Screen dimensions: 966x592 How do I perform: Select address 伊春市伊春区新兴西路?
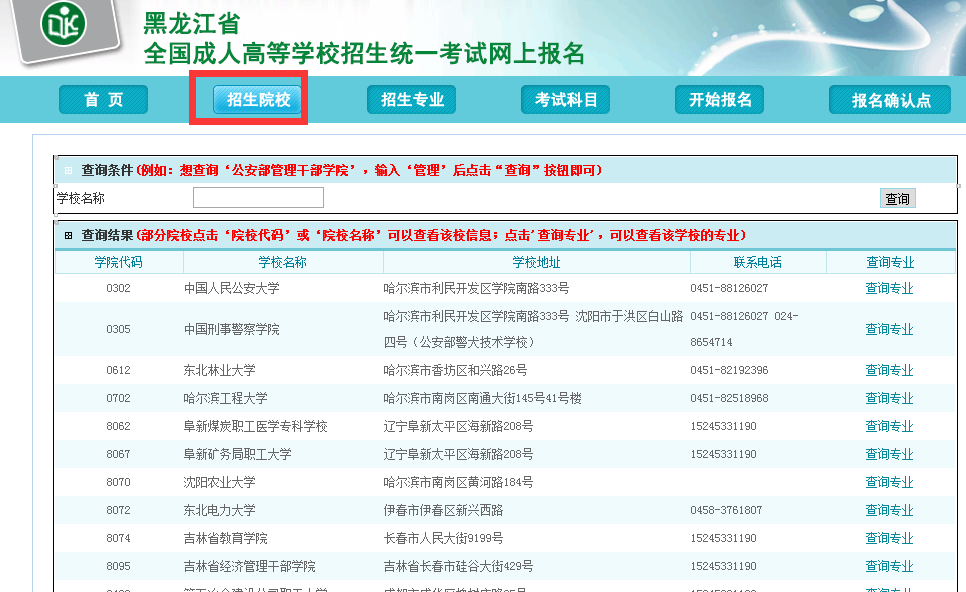[x=444, y=511]
